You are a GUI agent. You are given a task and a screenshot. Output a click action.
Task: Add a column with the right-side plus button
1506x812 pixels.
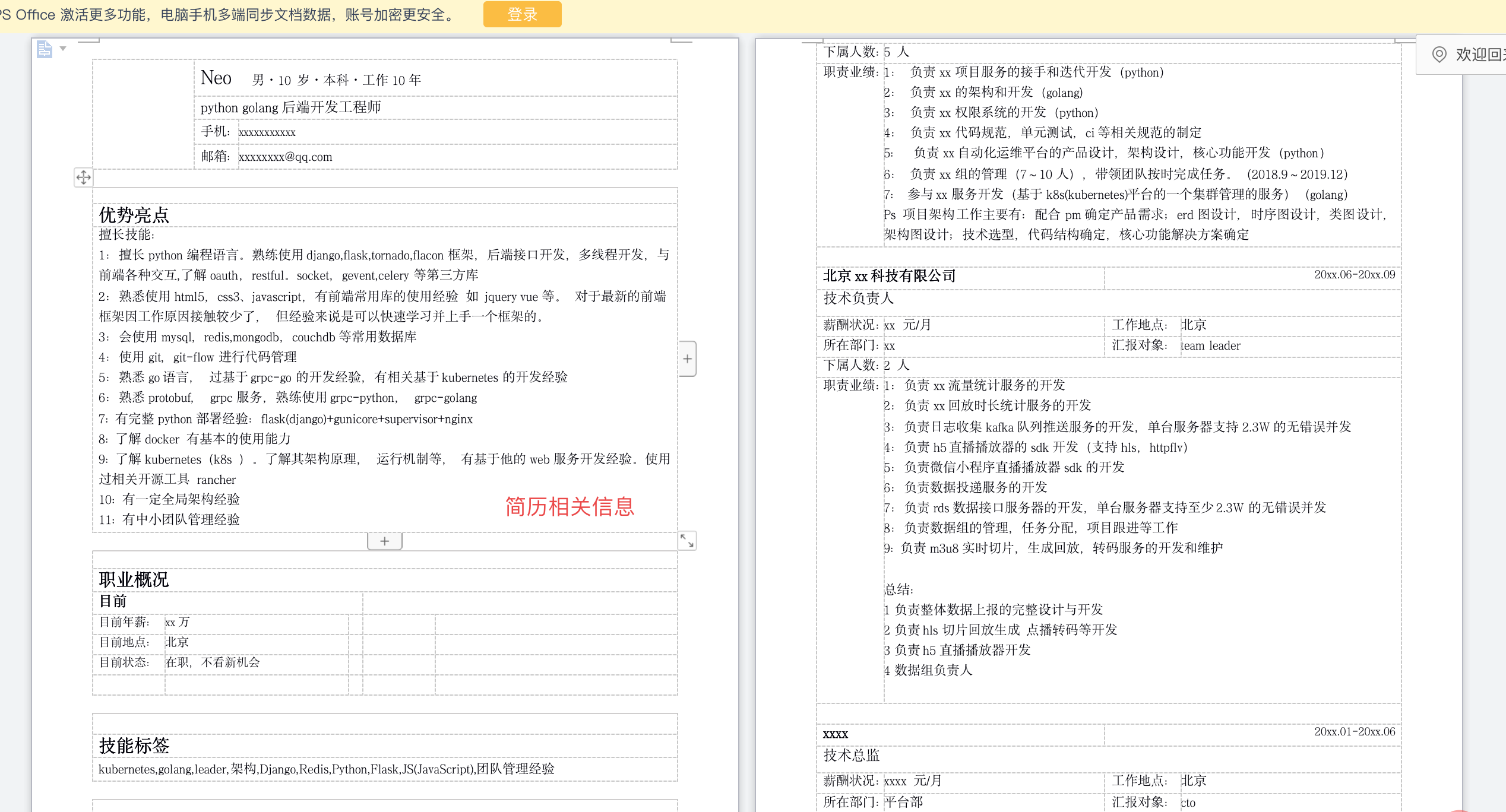(687, 359)
